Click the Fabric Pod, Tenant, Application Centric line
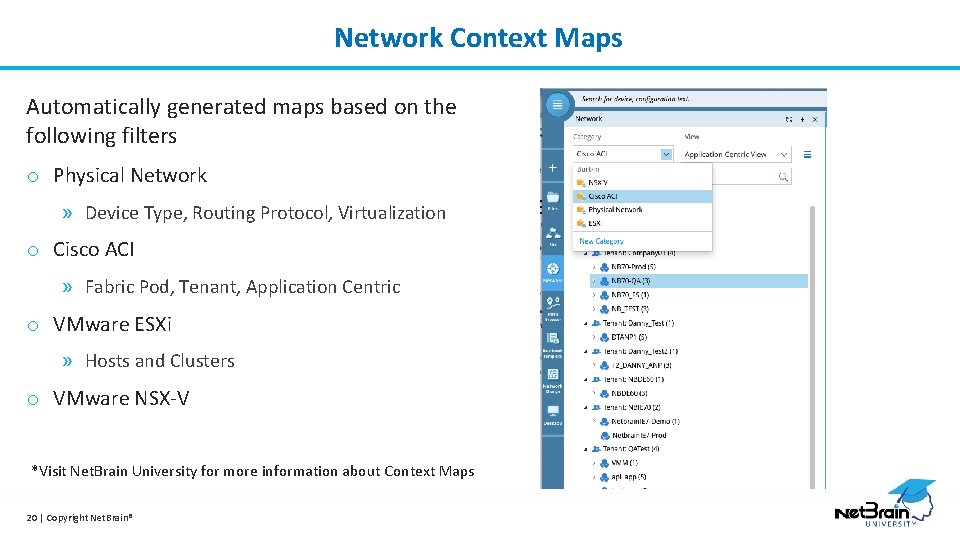The image size is (960, 540). [242, 287]
